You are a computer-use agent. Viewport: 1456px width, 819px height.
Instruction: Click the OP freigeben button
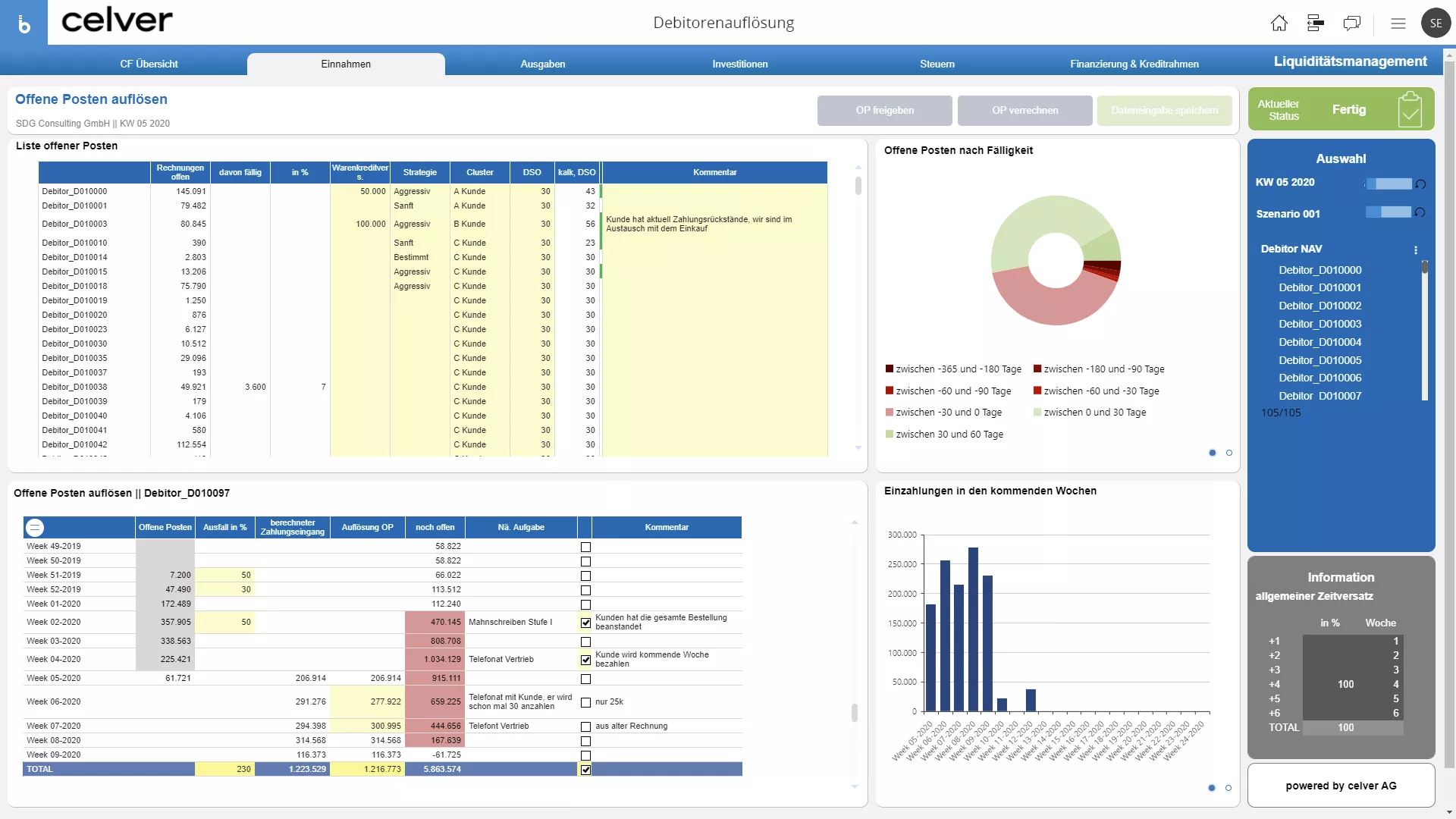[x=885, y=111]
